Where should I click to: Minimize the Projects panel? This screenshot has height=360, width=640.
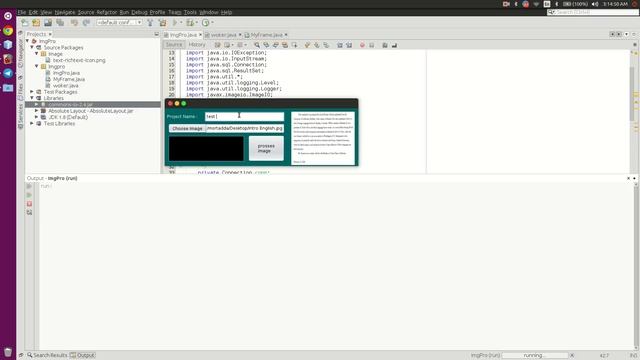pos(157,34)
